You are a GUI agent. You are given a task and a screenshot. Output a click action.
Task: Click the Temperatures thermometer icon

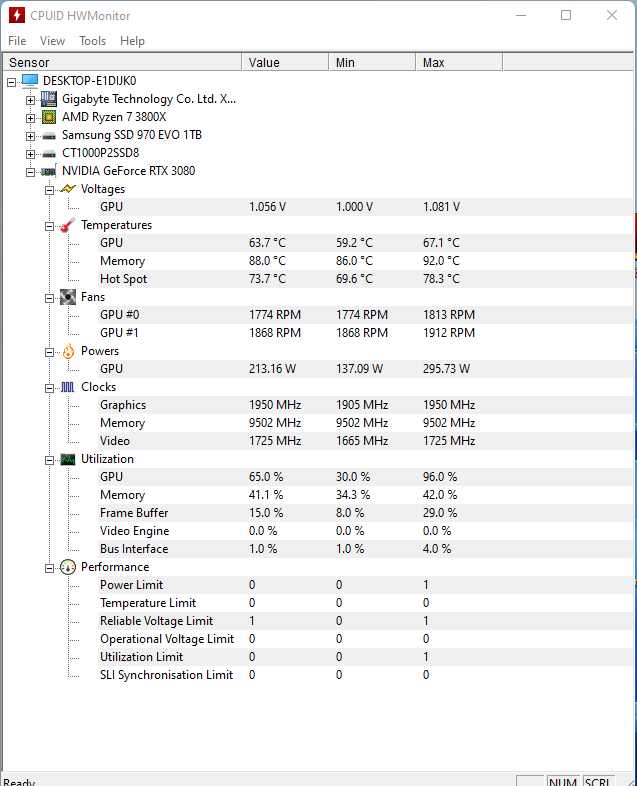(x=68, y=225)
